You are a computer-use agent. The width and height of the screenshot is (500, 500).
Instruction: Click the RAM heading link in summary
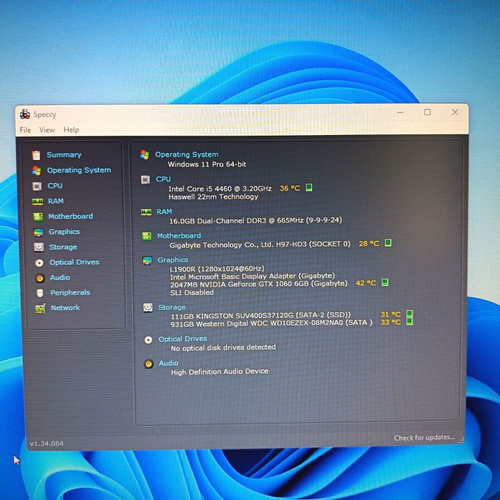tap(164, 212)
